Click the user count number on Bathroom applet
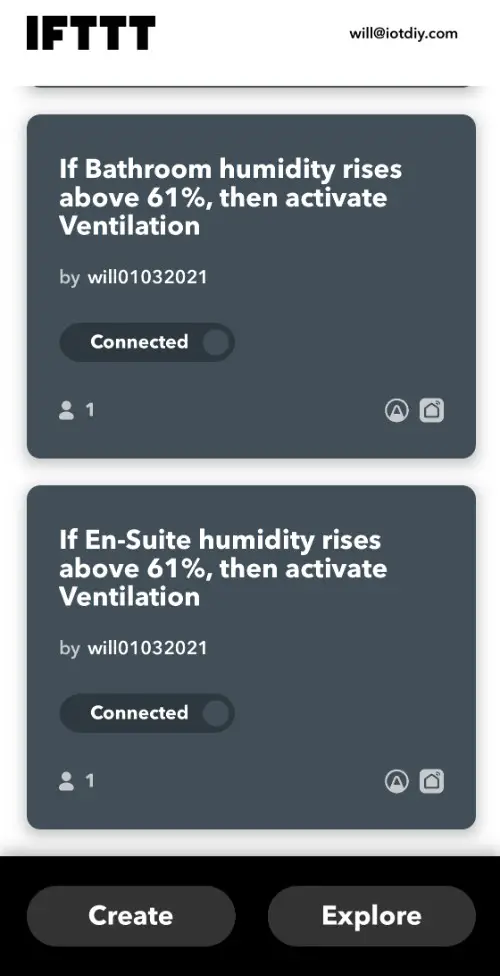This screenshot has height=976, width=500. point(90,410)
